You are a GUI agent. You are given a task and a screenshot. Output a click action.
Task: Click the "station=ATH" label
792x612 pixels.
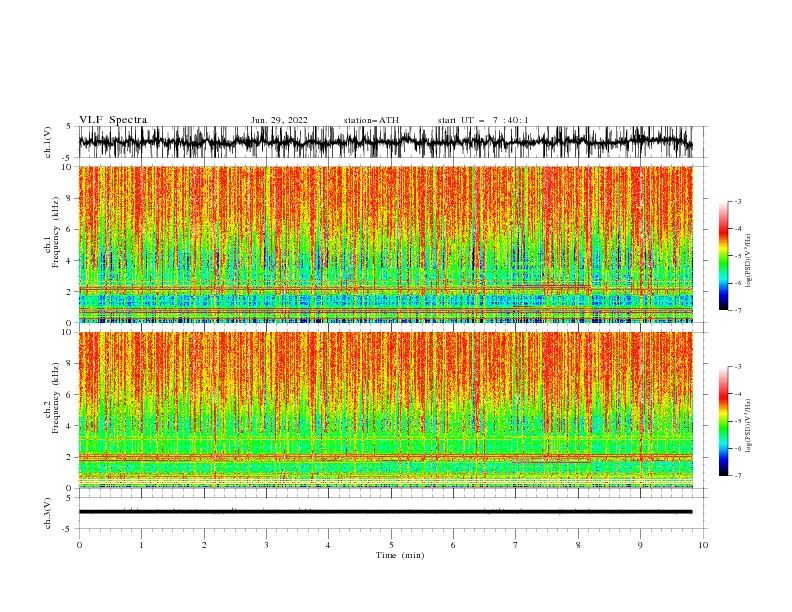click(371, 120)
